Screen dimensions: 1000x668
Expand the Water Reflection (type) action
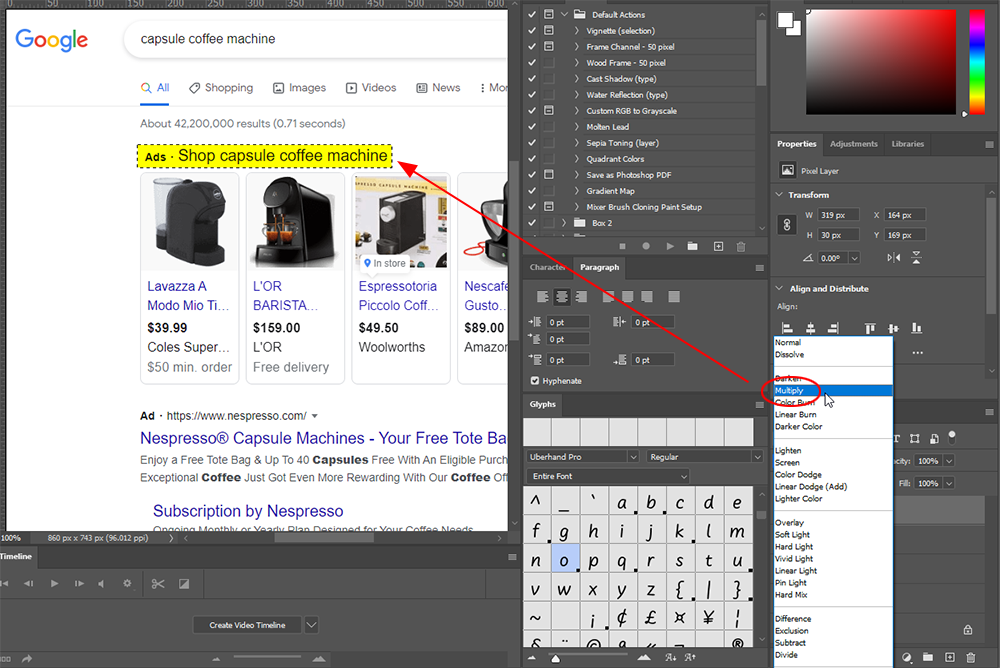[577, 94]
